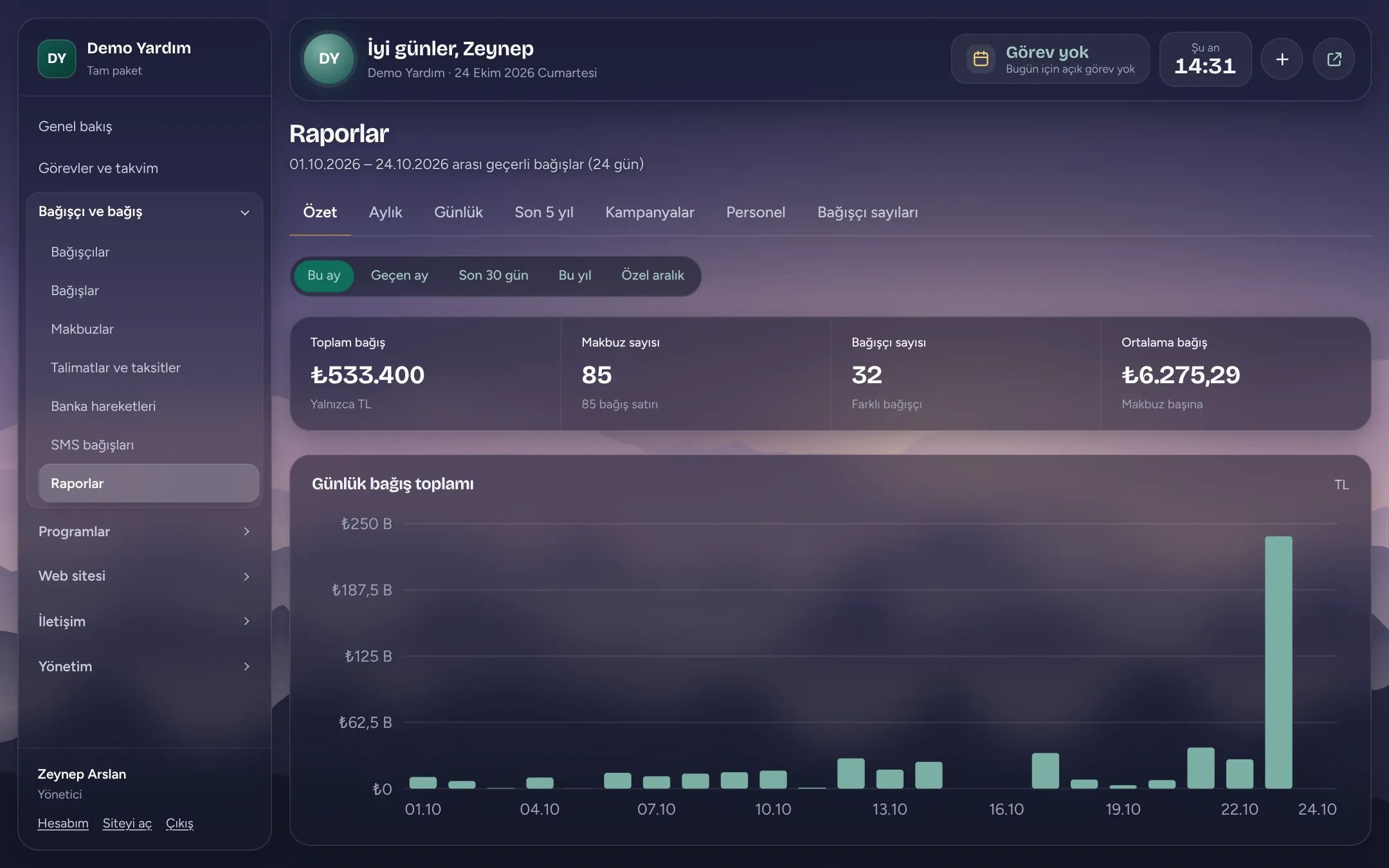Viewport: 1389px width, 868px height.
Task: Click the plus add button in header
Action: (1282, 59)
